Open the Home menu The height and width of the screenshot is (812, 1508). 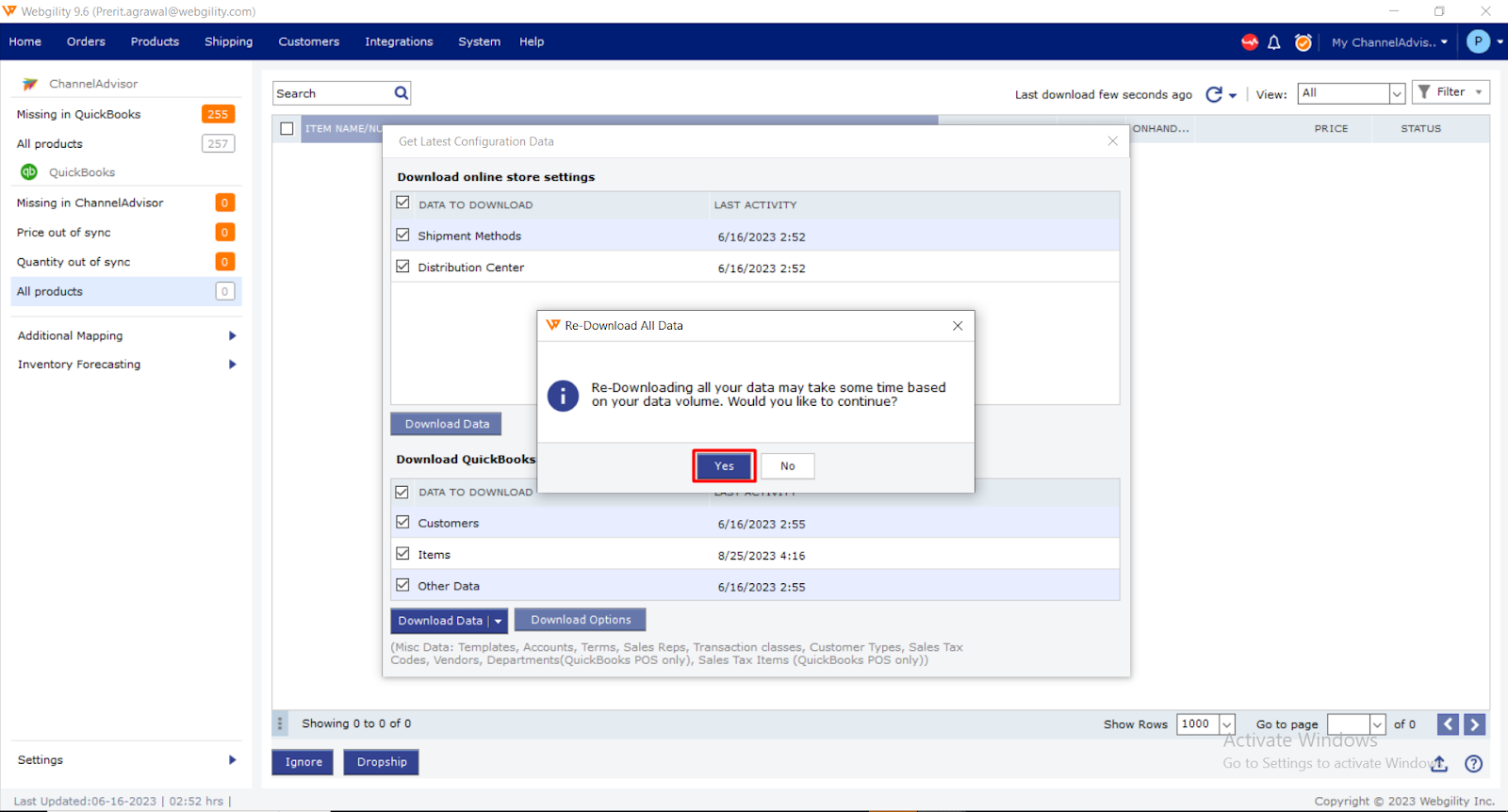25,41
